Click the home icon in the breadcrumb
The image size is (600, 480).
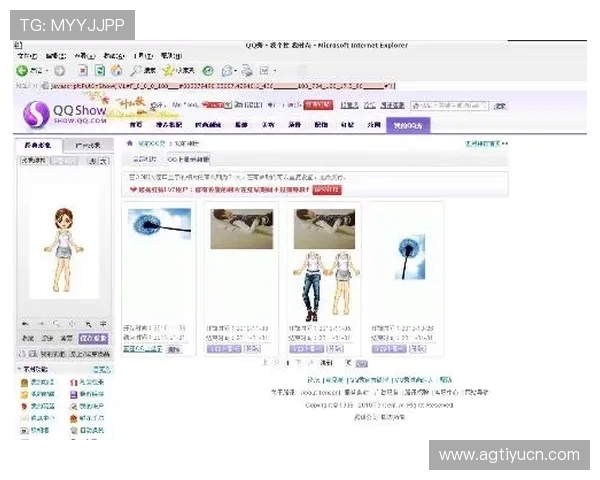[130, 144]
